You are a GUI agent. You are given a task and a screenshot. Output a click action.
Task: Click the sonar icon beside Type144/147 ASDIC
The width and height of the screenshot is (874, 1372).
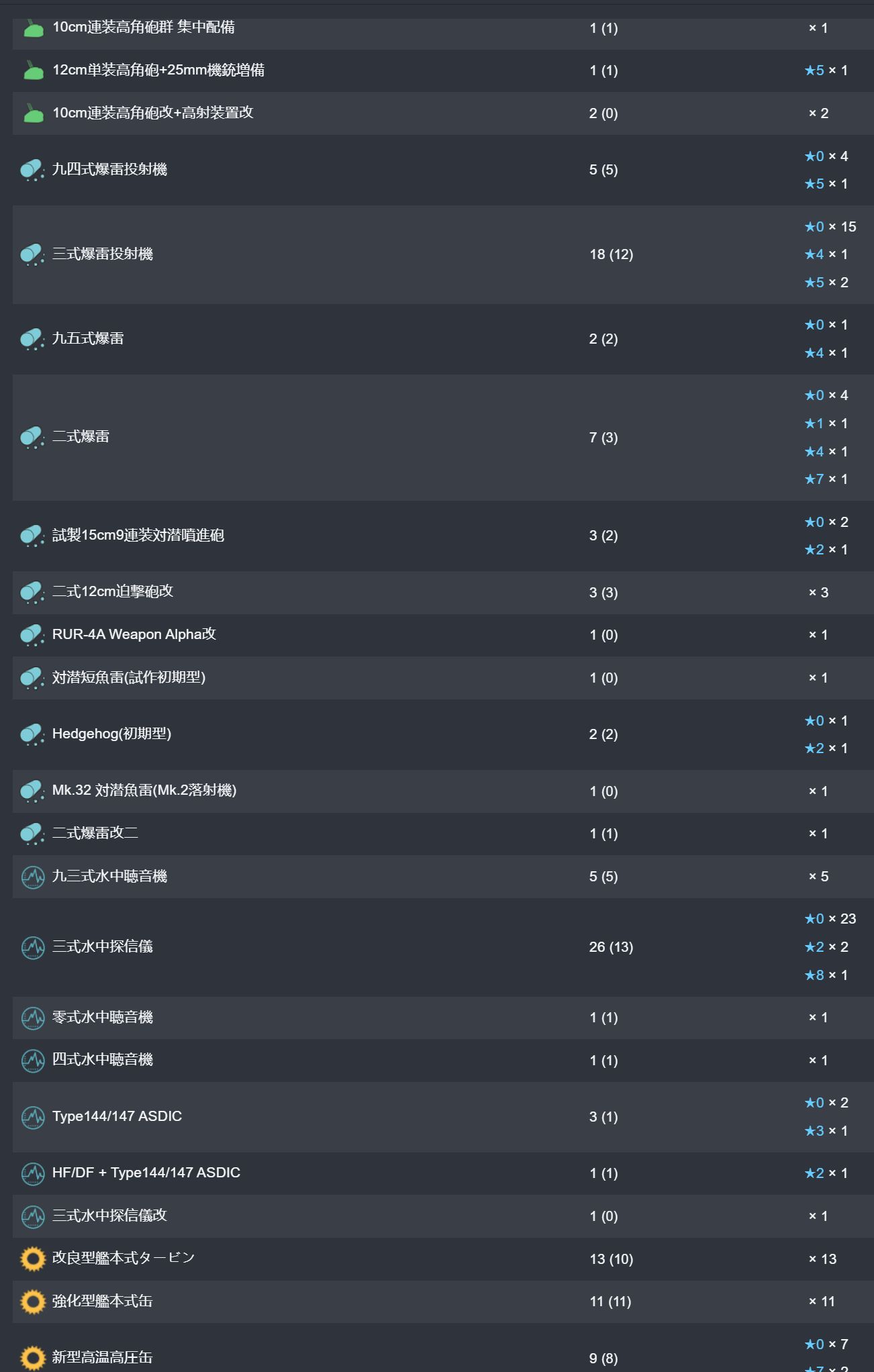(33, 1117)
